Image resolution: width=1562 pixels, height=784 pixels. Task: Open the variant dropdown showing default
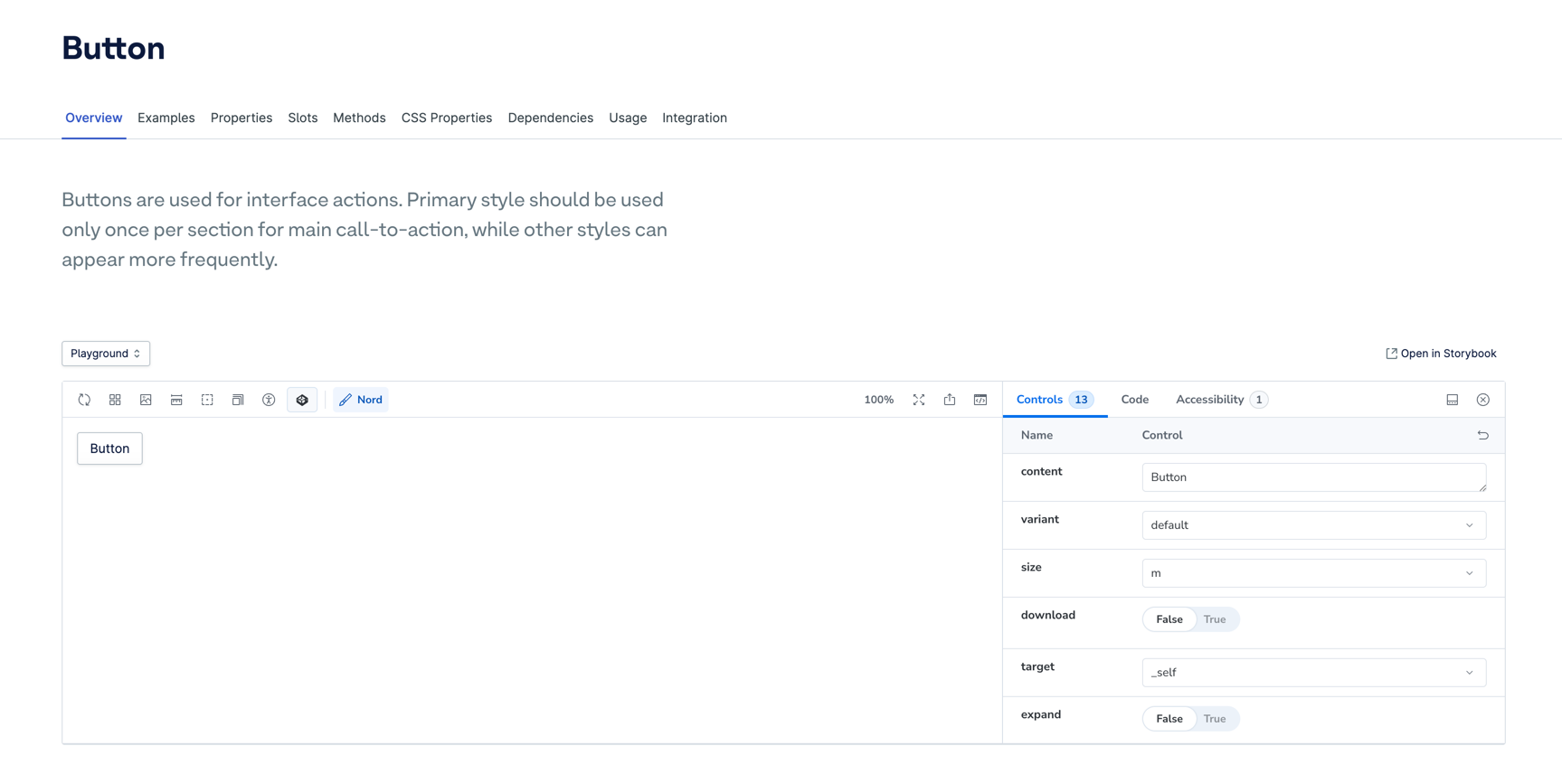pos(1312,525)
